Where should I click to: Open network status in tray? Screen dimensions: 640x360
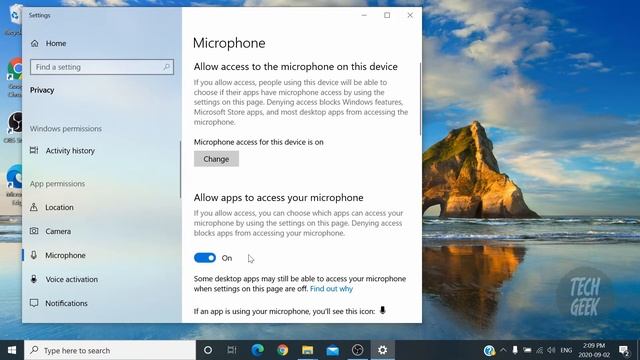[x=540, y=350]
